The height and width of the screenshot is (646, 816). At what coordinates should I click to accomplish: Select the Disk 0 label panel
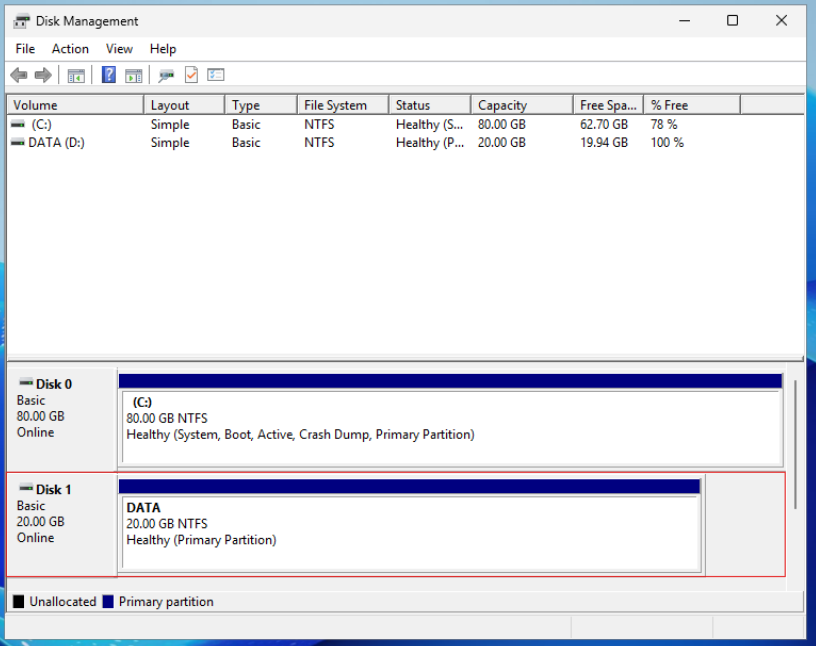pyautogui.click(x=62, y=419)
